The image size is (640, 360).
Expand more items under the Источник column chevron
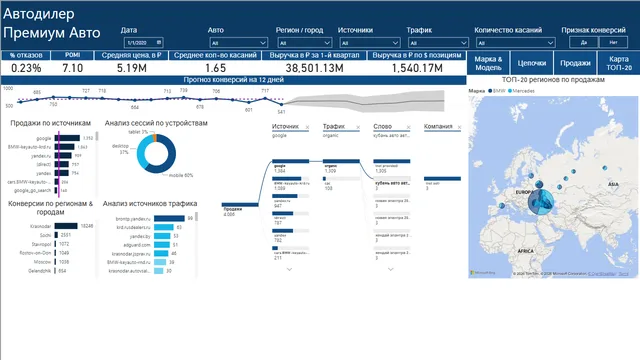point(289,269)
